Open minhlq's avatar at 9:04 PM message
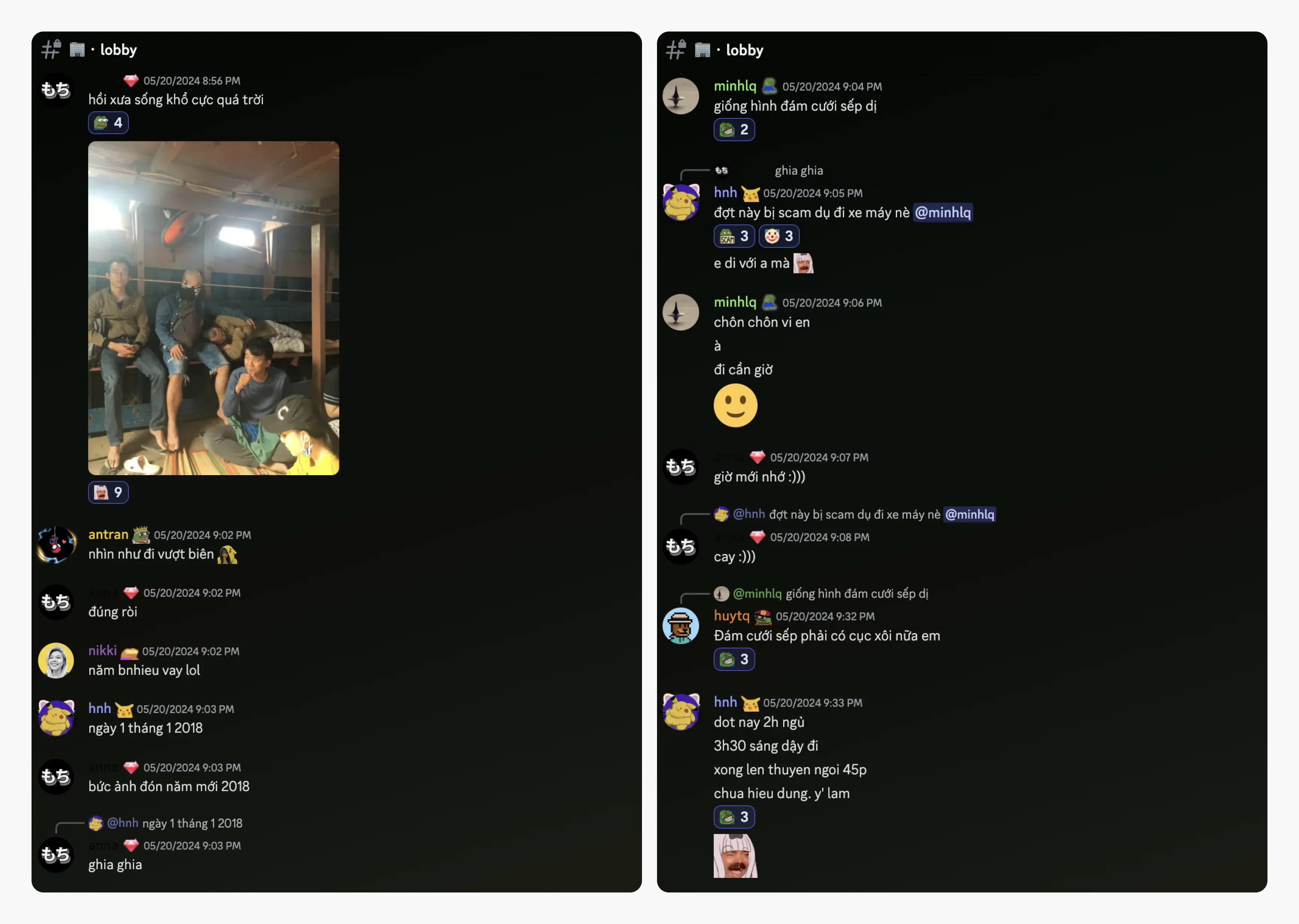Image resolution: width=1299 pixels, height=924 pixels. point(681,96)
